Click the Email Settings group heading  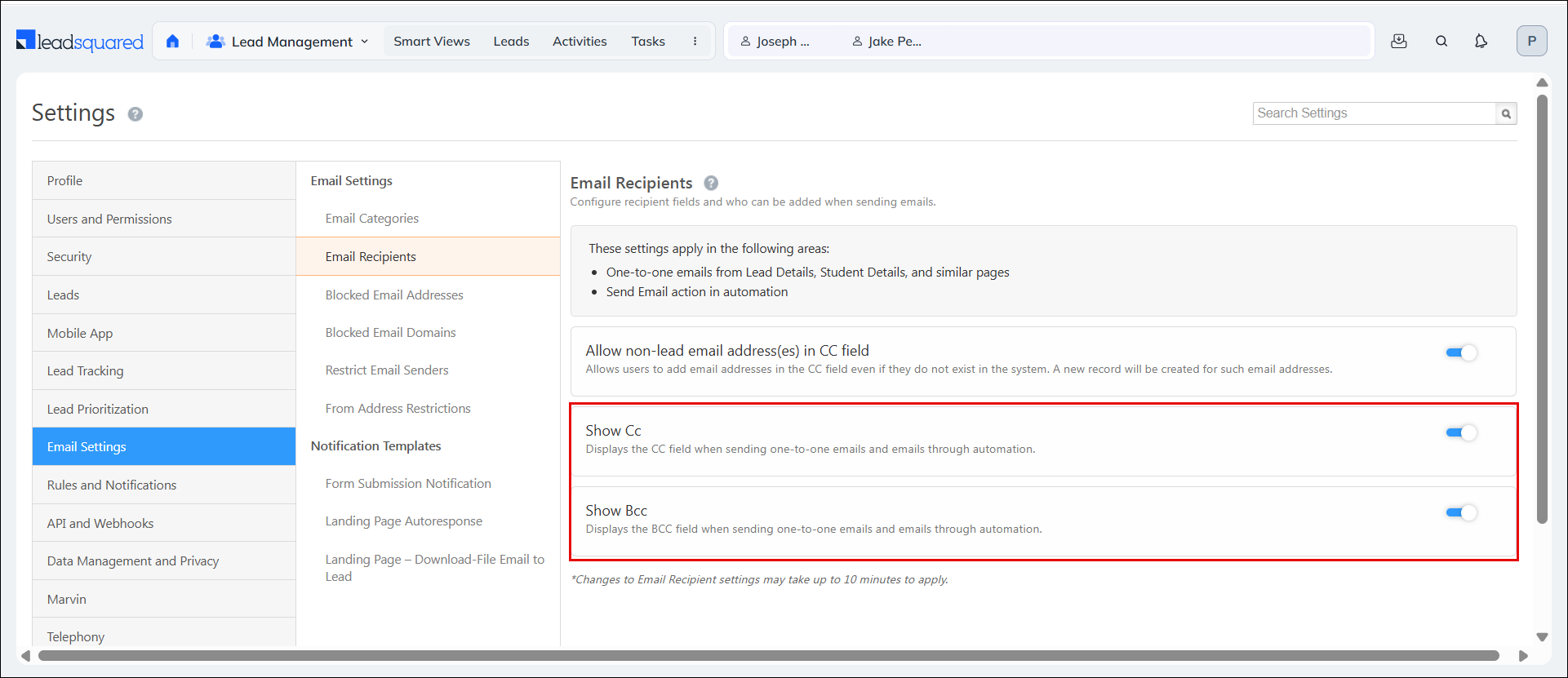352,180
